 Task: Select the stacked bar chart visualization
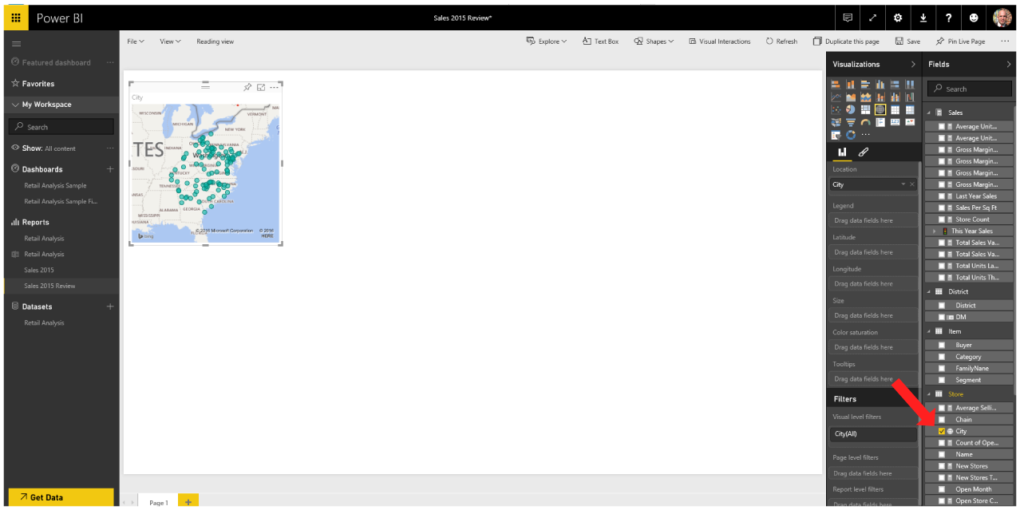click(x=836, y=84)
